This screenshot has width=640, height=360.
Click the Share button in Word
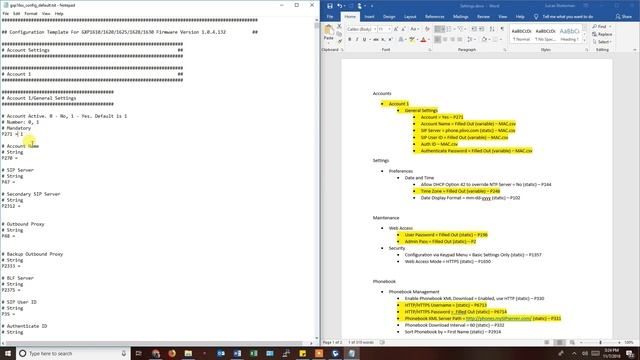623,17
